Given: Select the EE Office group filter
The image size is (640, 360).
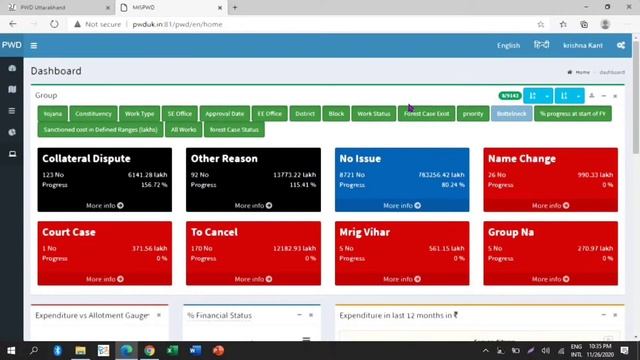Looking at the screenshot, I should (x=270, y=114).
